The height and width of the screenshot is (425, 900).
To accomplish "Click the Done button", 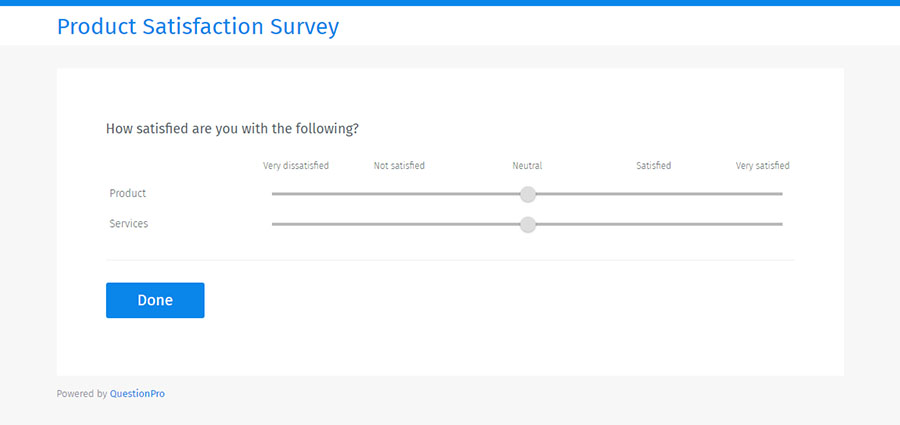I will [x=155, y=300].
